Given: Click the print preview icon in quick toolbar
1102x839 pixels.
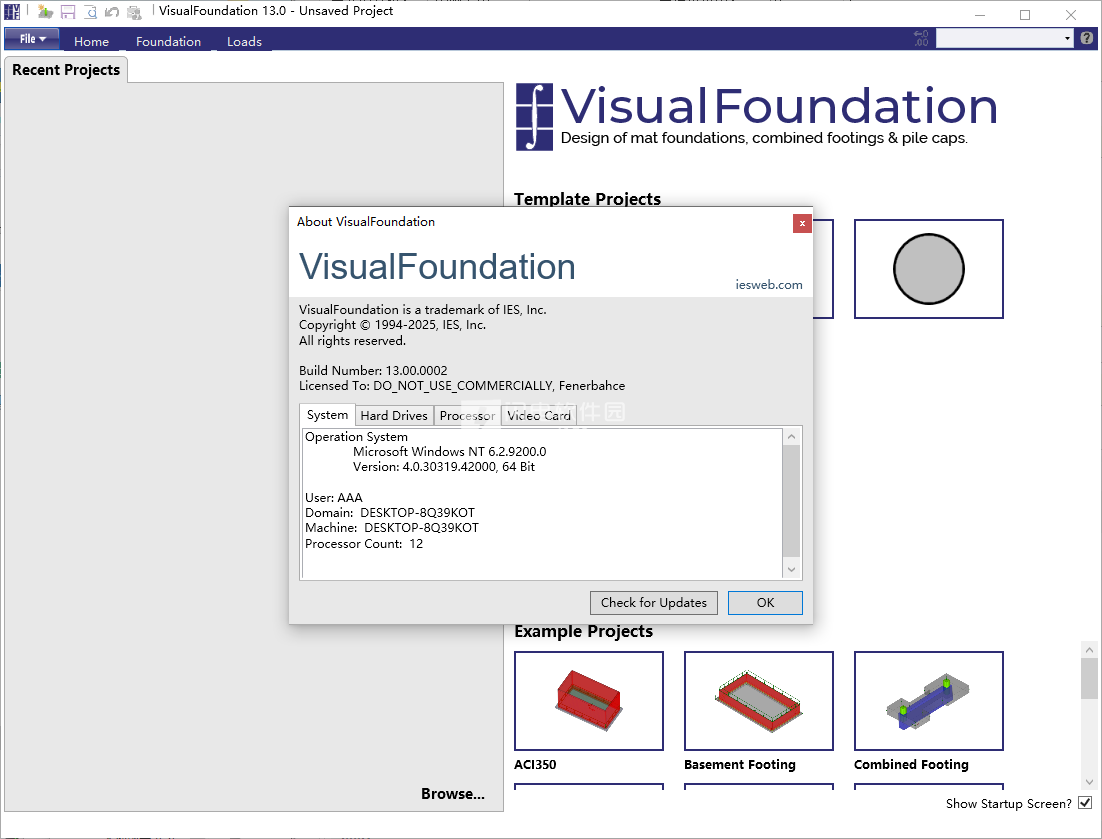Looking at the screenshot, I should pos(91,13).
